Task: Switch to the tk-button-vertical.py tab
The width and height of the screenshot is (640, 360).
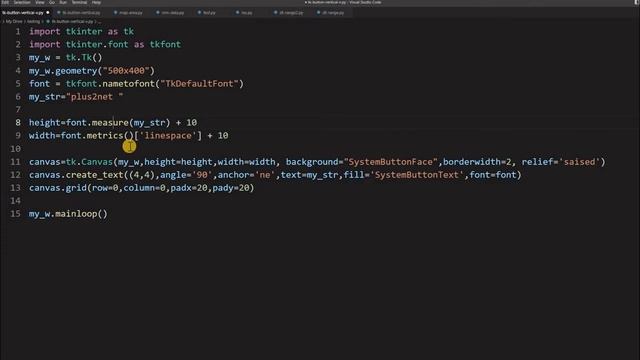Action: [81, 13]
